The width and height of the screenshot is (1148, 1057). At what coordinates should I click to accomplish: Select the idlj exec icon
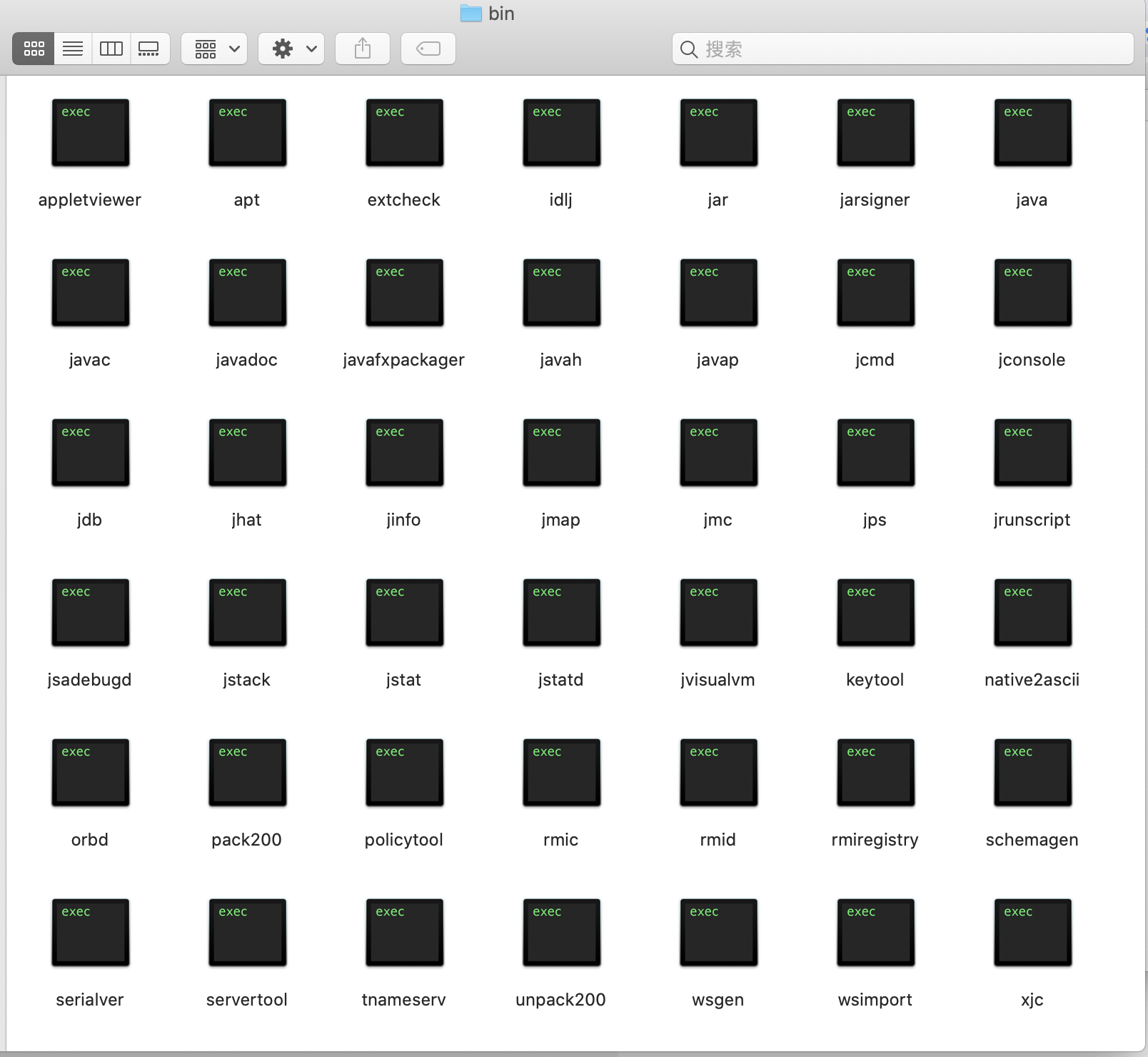(562, 133)
